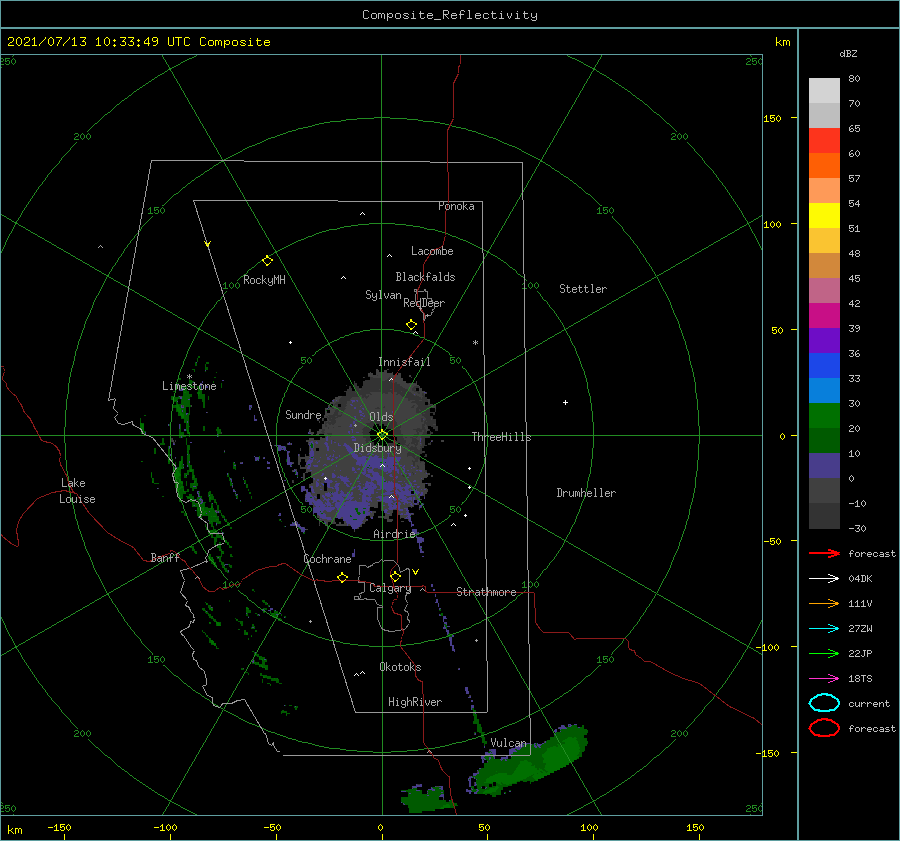The width and height of the screenshot is (900, 841).
Task: Click the asterisk marker above Limestone
Action: coord(189,377)
